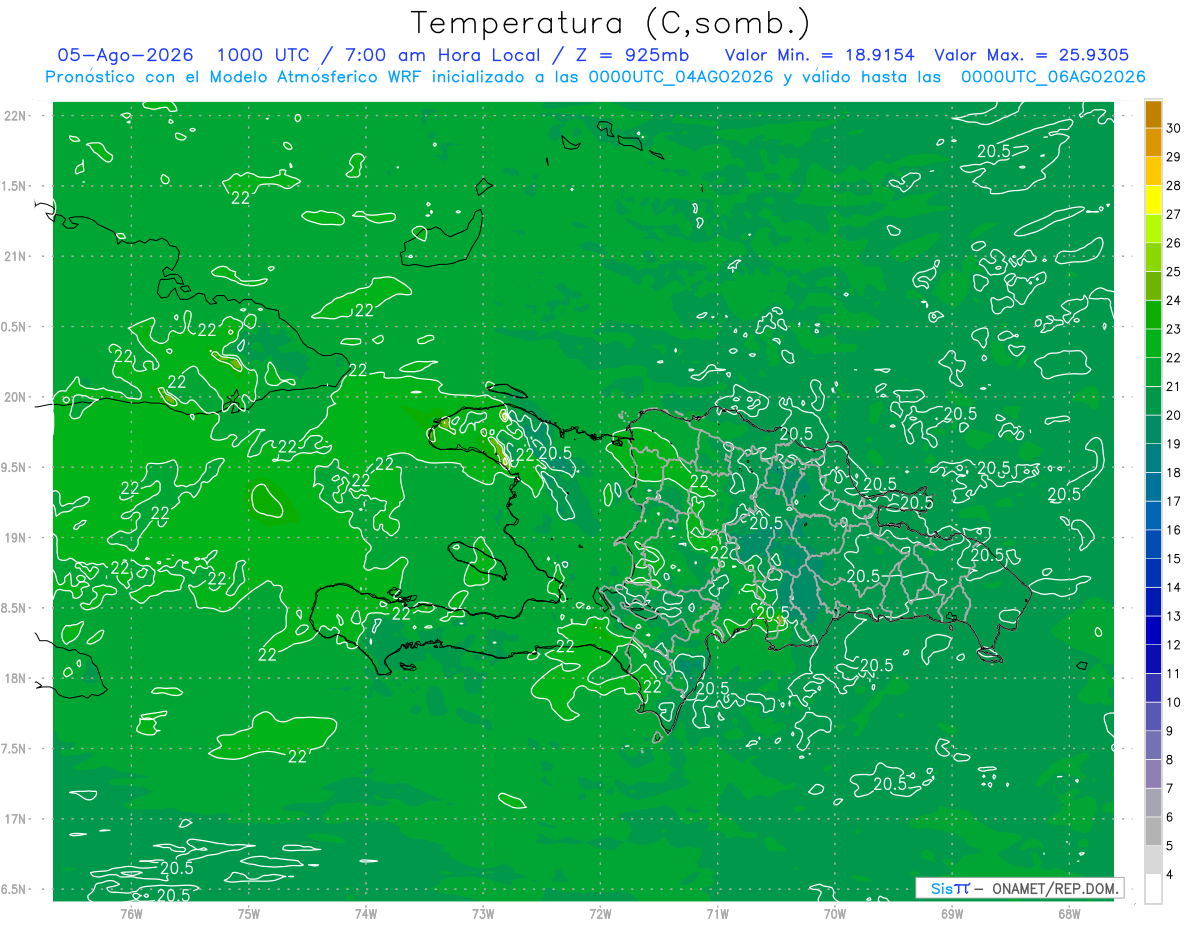1200x927 pixels.
Task: Click the "Valor Min. = 18.9154" value
Action: pos(820,55)
